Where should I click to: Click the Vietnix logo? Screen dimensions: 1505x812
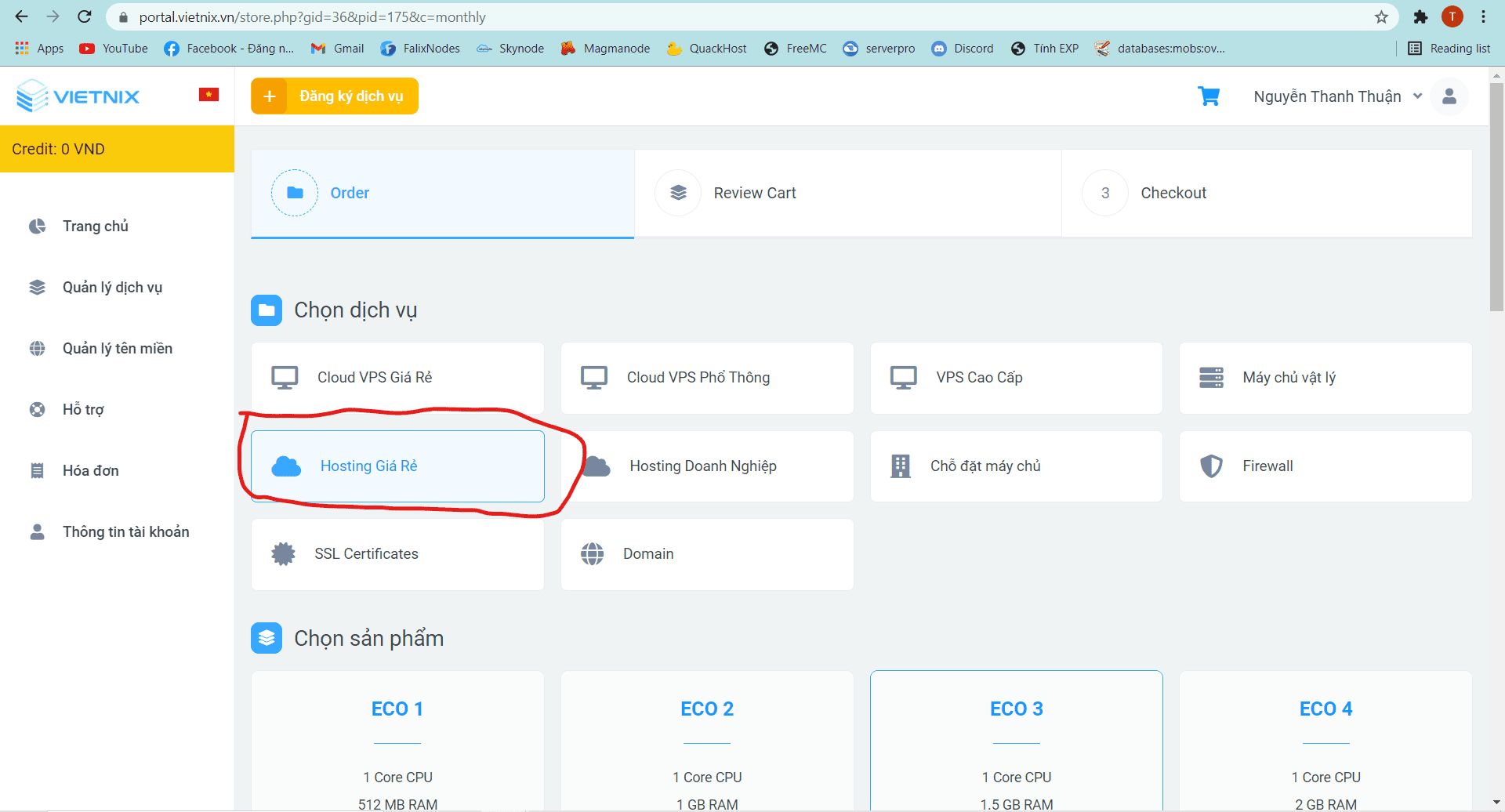[x=78, y=96]
